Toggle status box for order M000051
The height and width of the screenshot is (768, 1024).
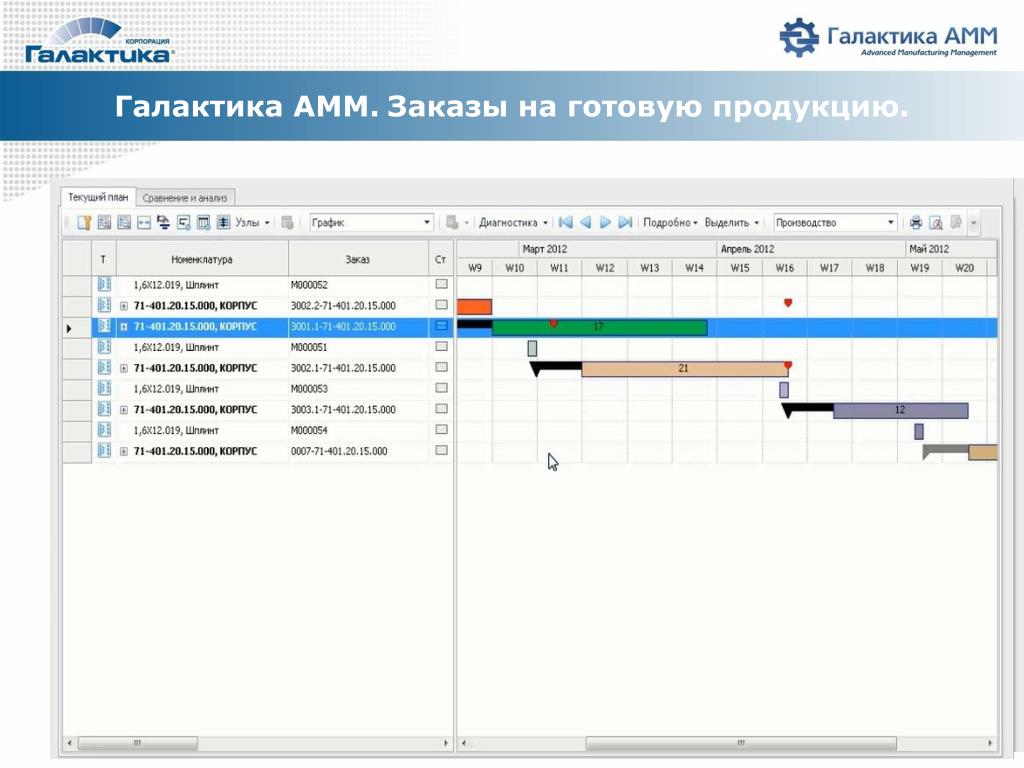pyautogui.click(x=441, y=347)
